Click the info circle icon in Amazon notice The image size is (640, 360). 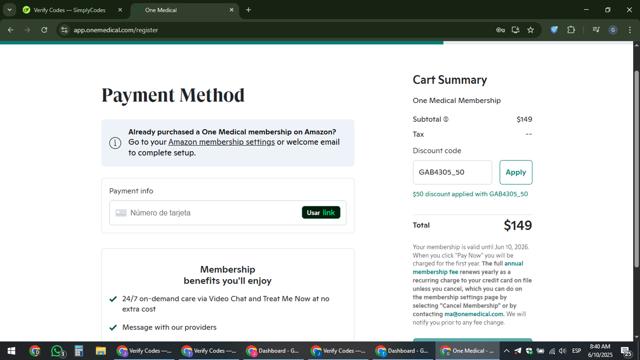(x=115, y=143)
